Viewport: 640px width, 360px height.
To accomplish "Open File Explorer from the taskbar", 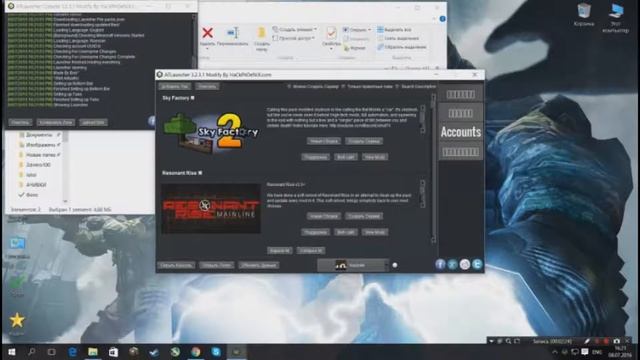I will point(93,352).
